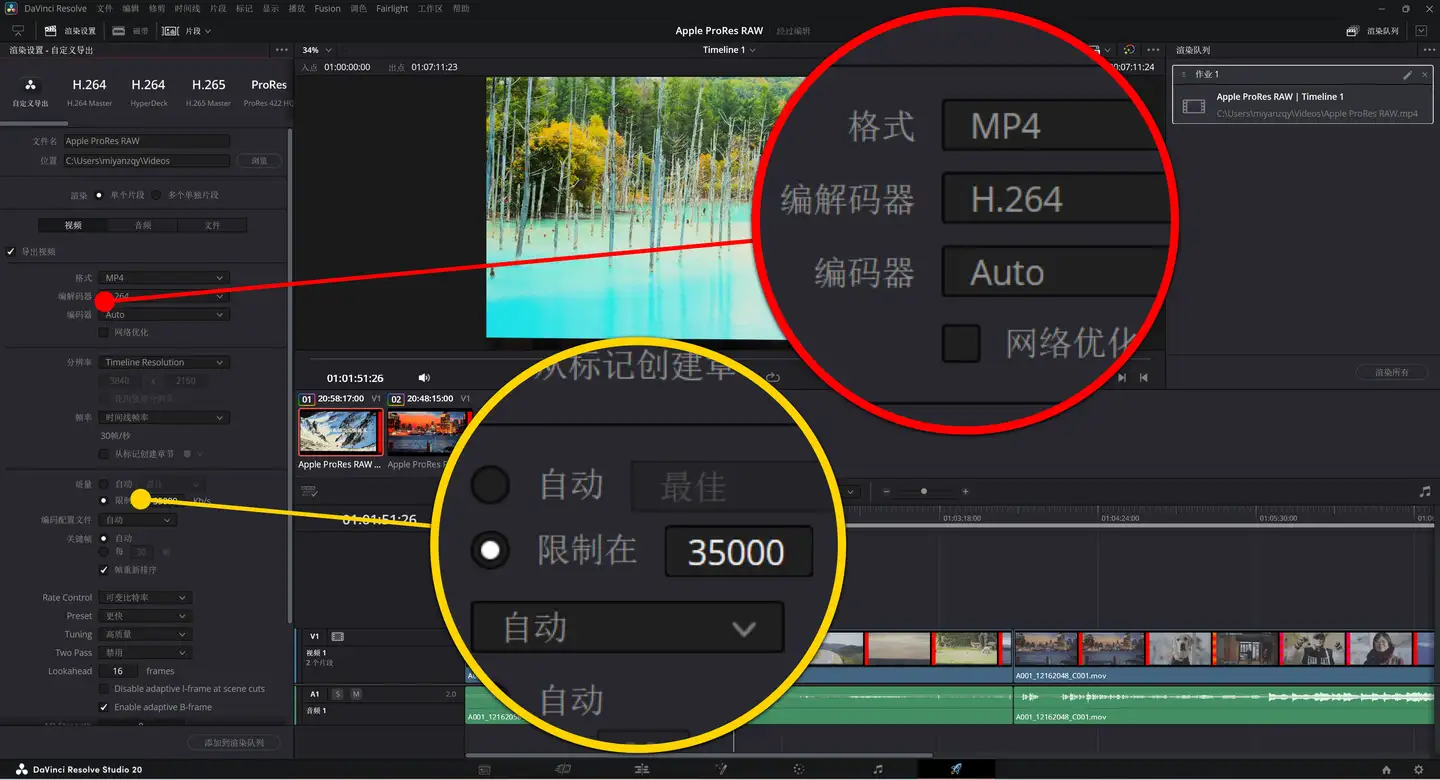Open the Rate Control dropdown
The image size is (1440, 780).
click(145, 597)
